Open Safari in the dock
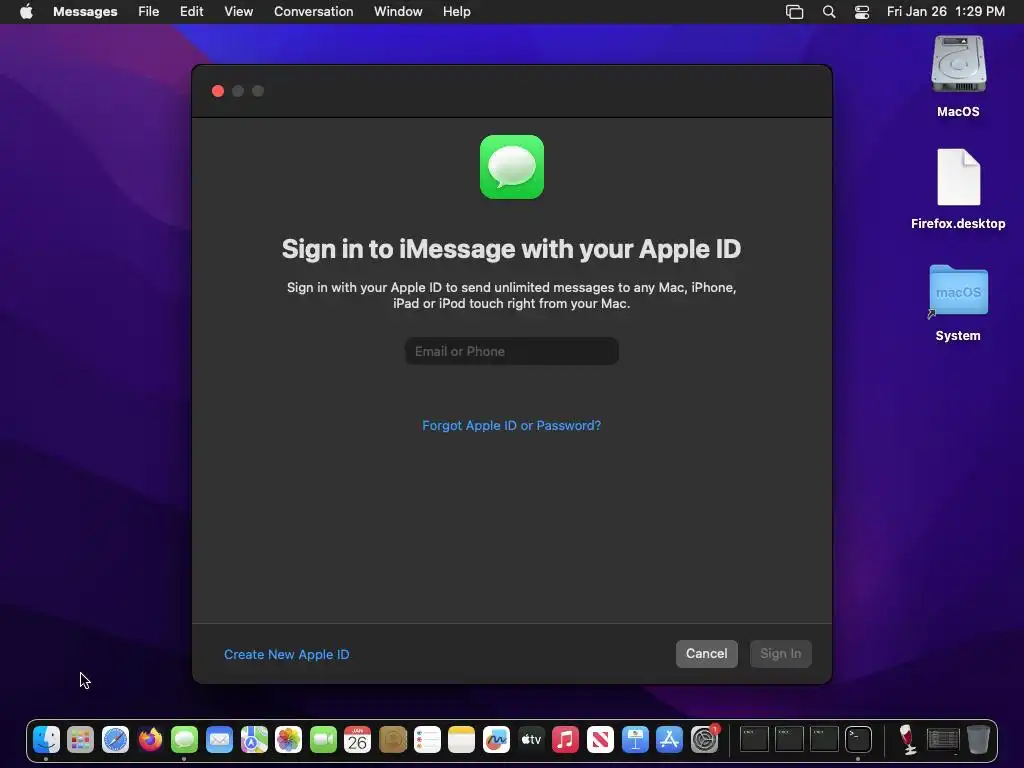This screenshot has height=768, width=1024. tap(116, 740)
